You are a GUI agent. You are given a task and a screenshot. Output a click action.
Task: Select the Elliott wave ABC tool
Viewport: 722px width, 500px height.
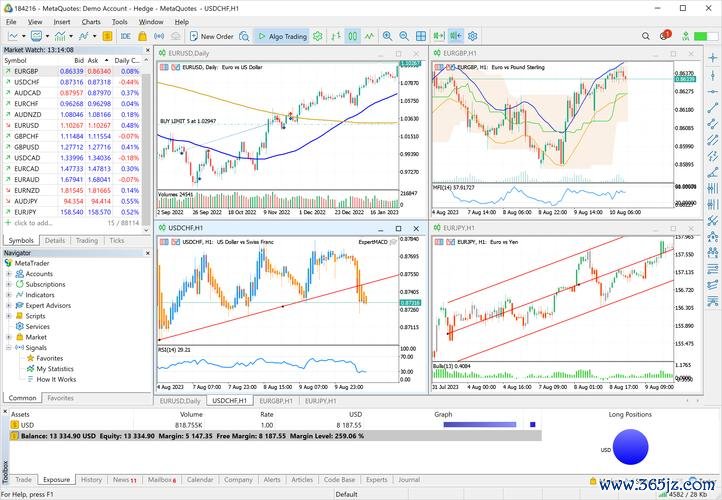point(713,237)
